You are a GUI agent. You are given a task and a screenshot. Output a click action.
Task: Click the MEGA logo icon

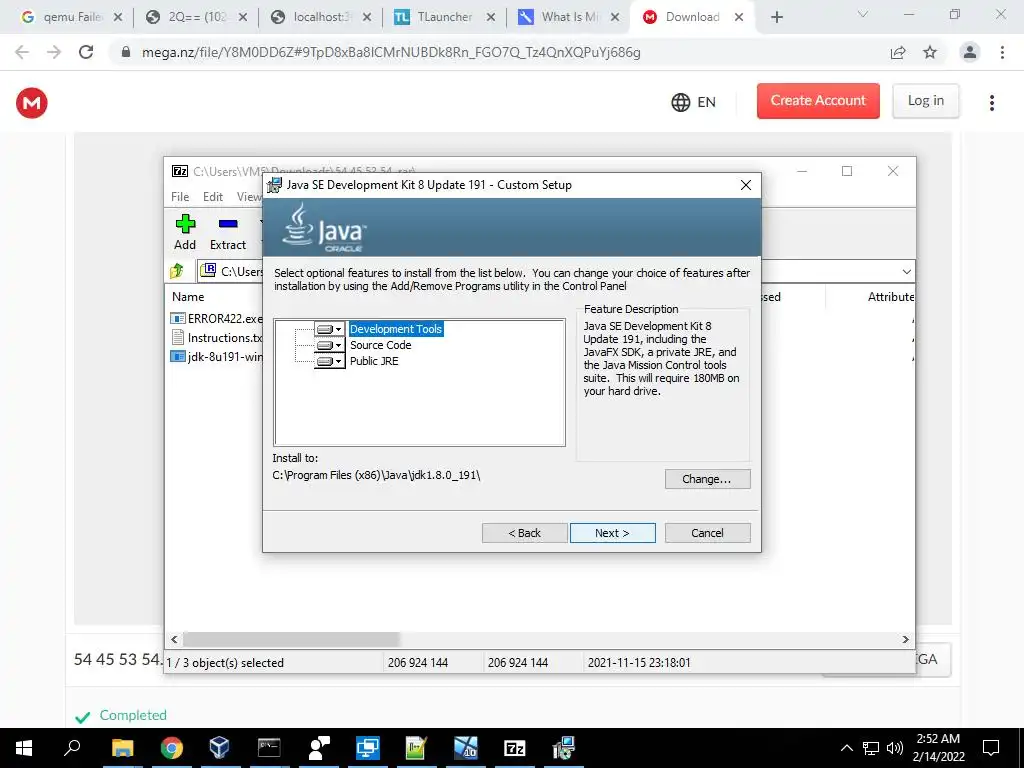32,103
